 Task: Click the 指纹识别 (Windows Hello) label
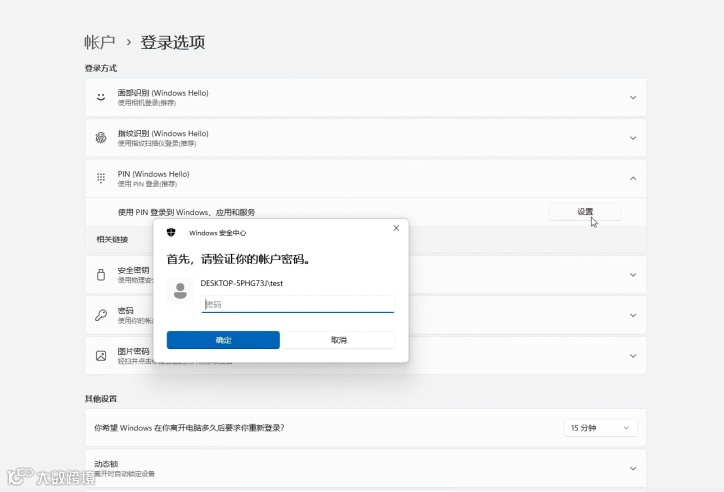163,133
